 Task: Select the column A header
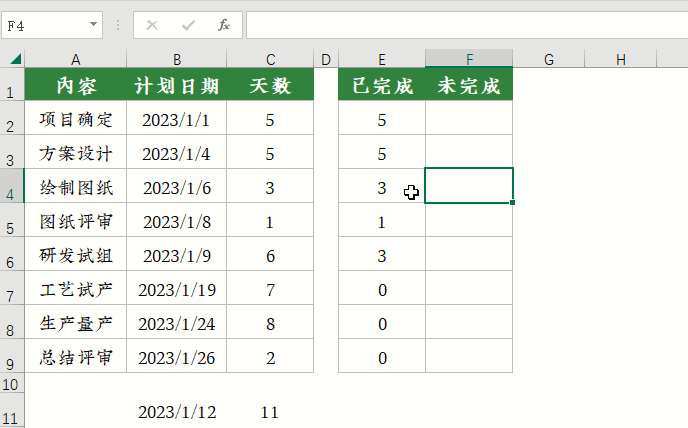(75, 59)
